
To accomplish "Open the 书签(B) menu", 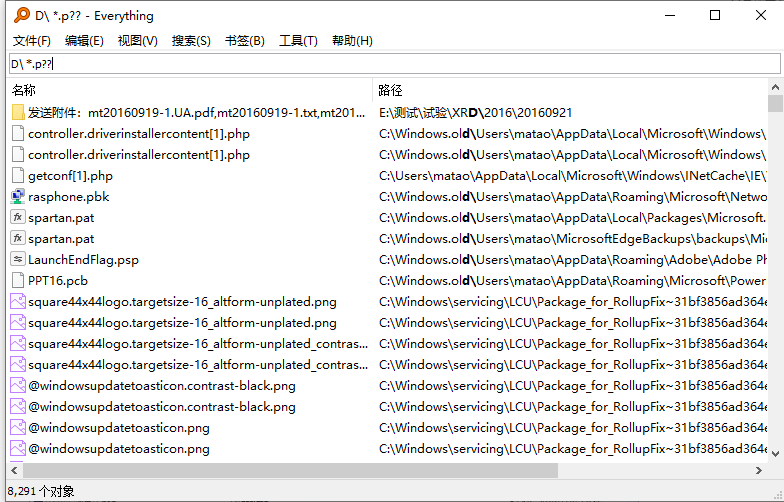I will pos(244,41).
